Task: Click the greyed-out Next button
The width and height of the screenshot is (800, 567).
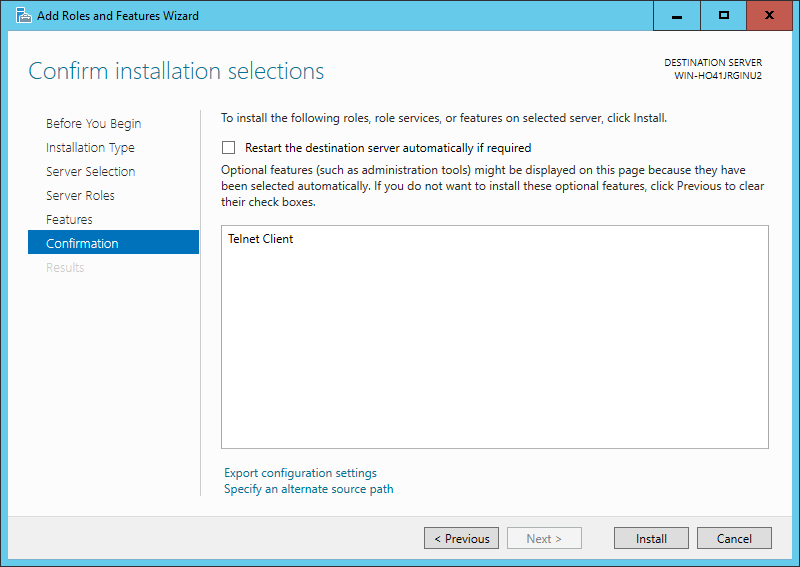Action: coord(544,538)
